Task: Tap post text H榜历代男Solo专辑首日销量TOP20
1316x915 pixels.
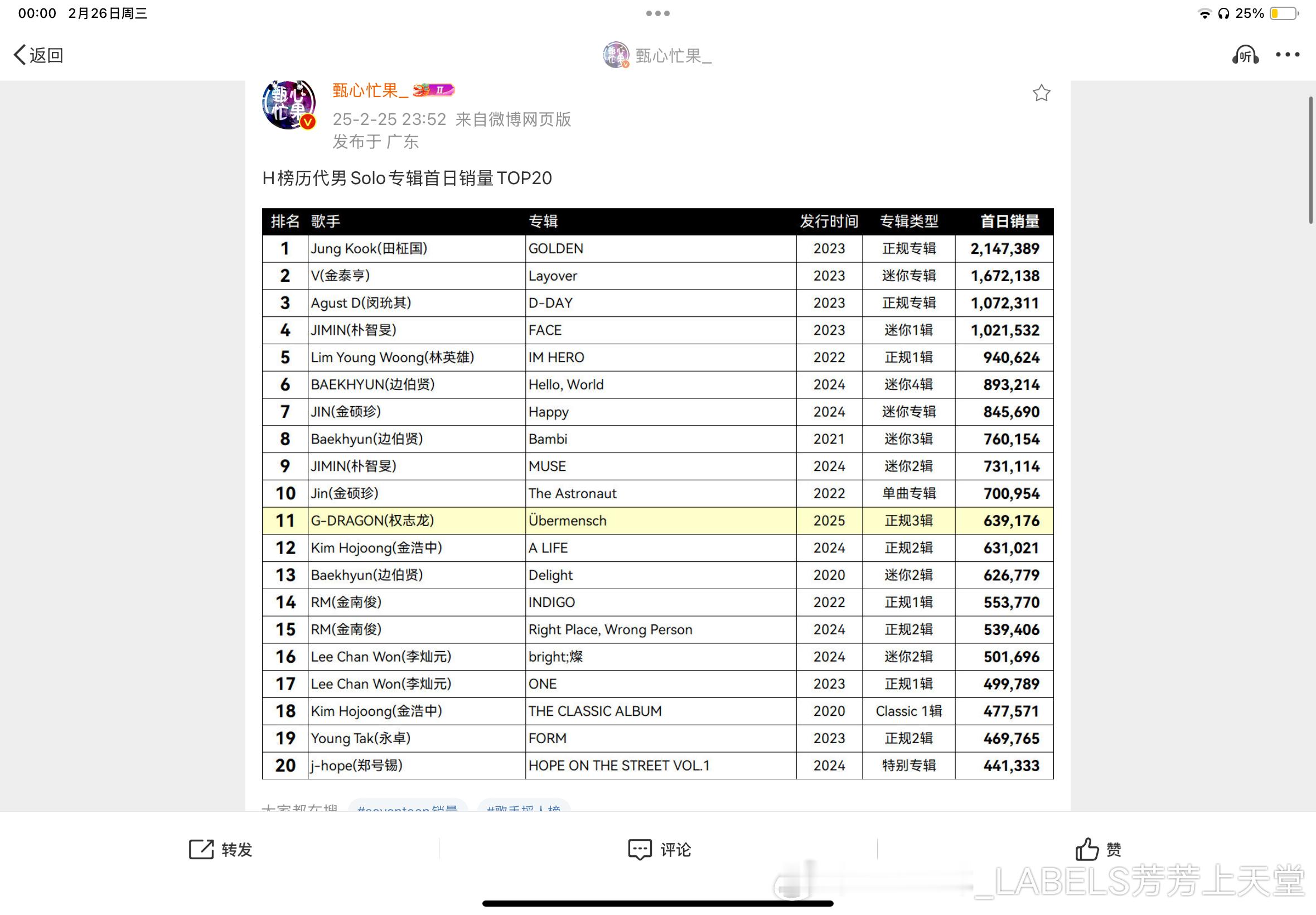Action: 407,178
